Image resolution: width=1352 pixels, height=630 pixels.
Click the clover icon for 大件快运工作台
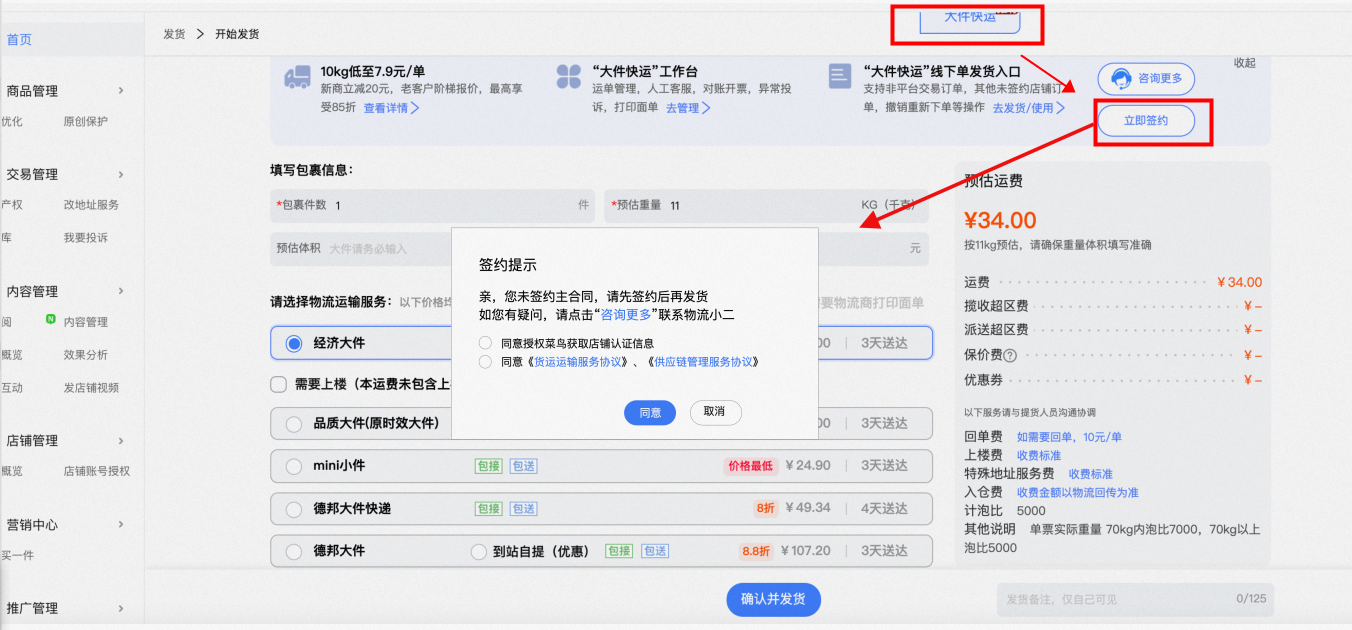pyautogui.click(x=569, y=77)
